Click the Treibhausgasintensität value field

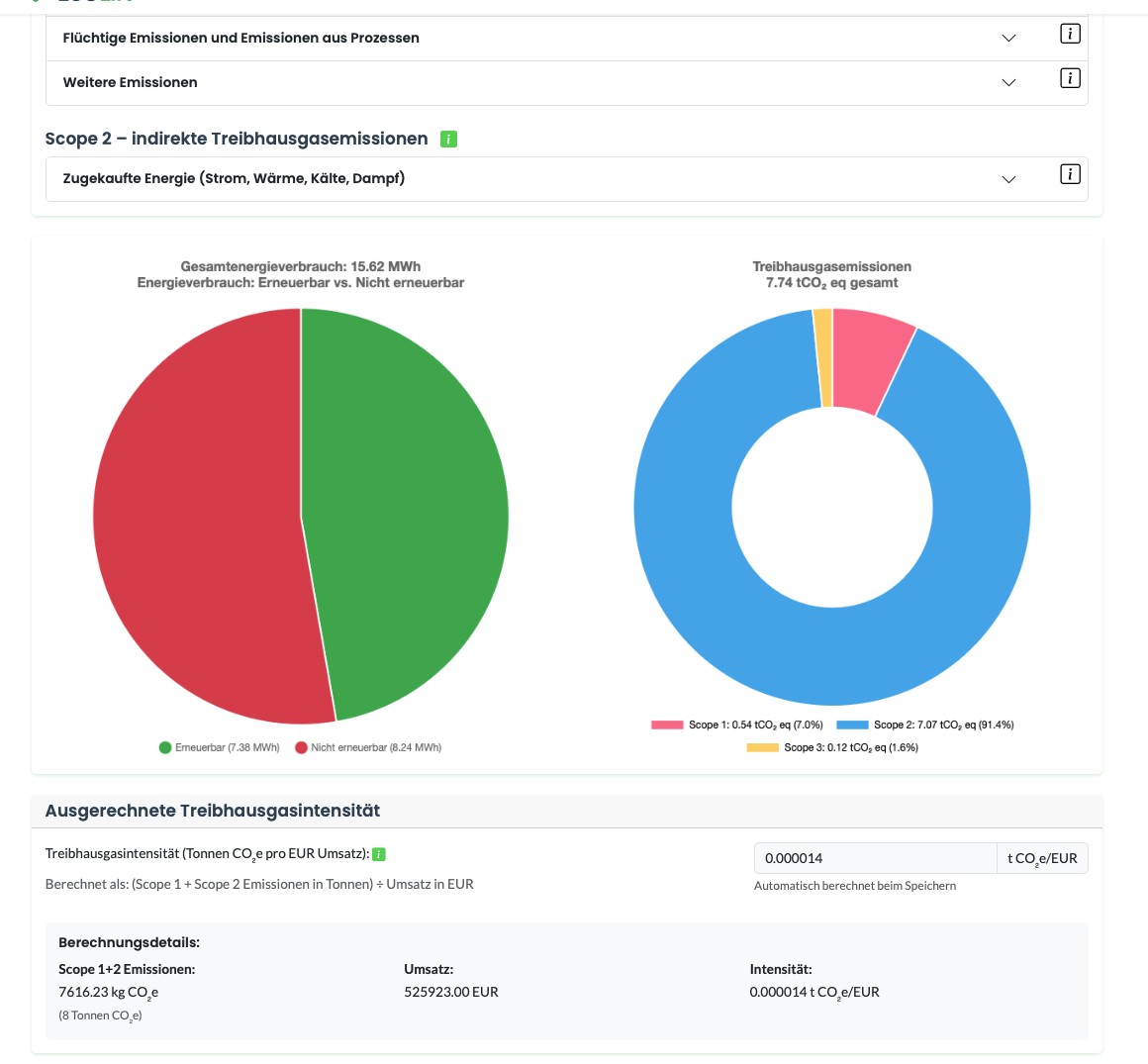tap(875, 858)
